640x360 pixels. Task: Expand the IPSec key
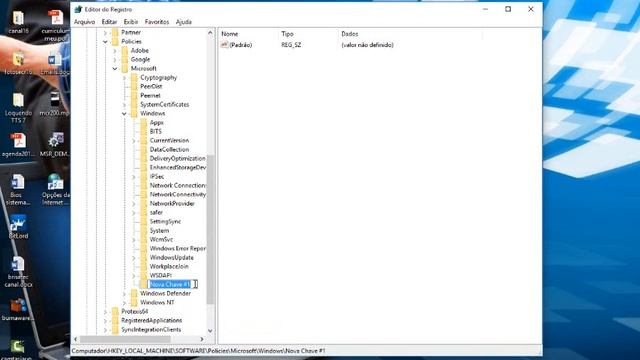coord(134,177)
